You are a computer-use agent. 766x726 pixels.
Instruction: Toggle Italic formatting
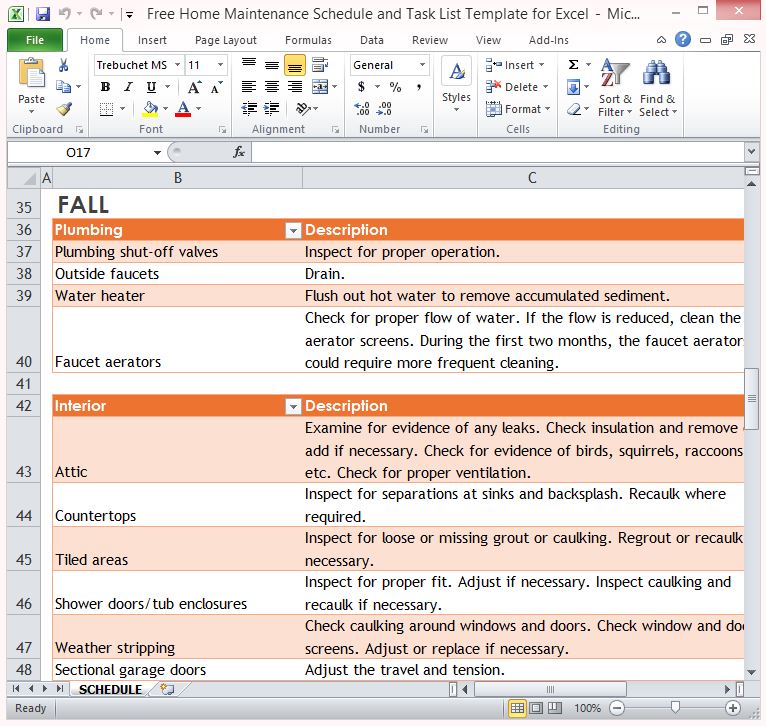point(127,87)
